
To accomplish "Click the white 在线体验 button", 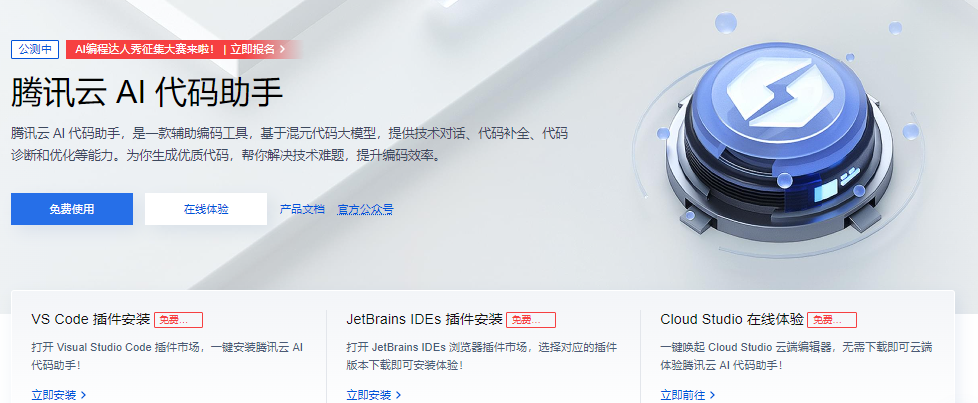I will click(x=206, y=209).
